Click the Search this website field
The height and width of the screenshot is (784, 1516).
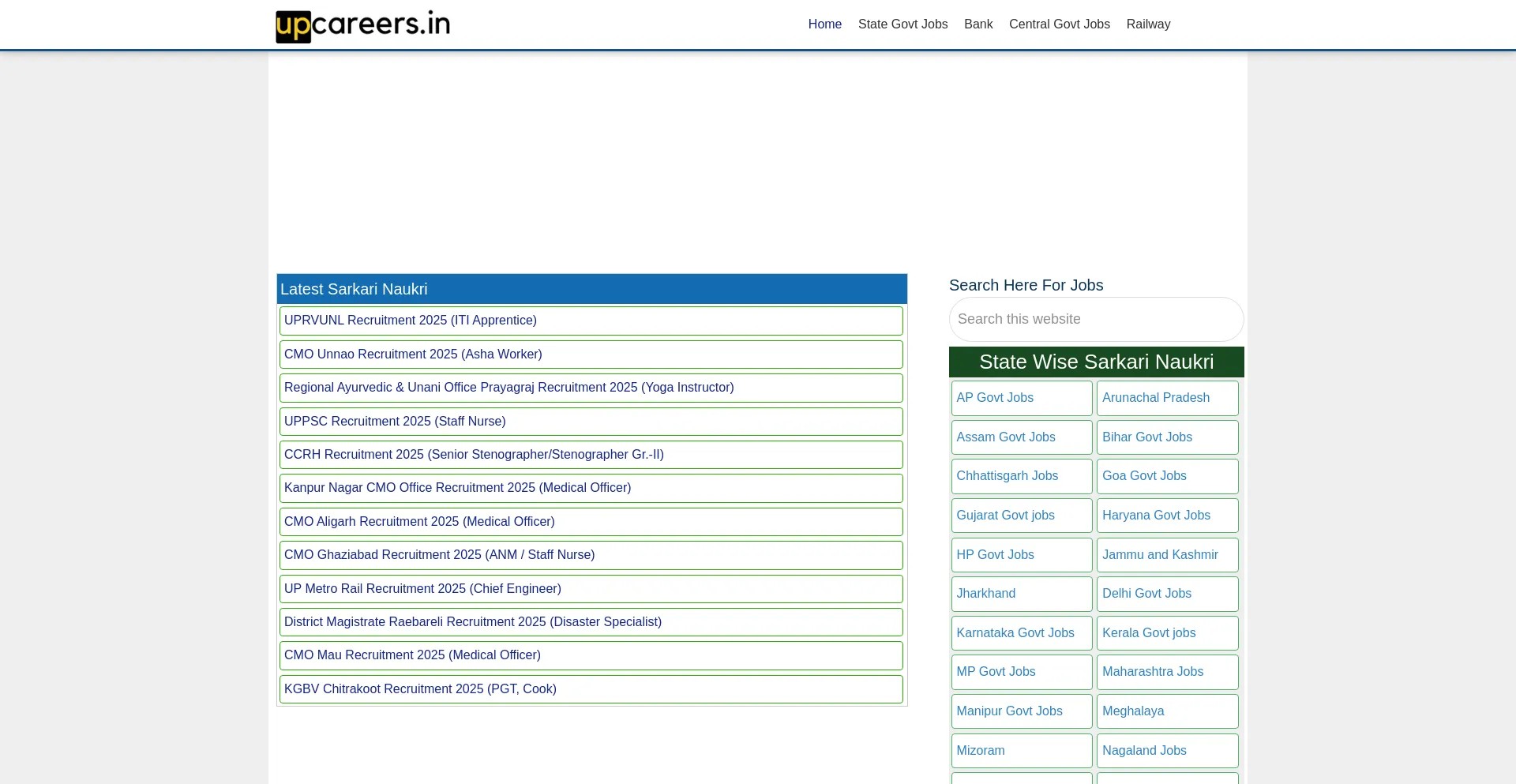click(1096, 319)
